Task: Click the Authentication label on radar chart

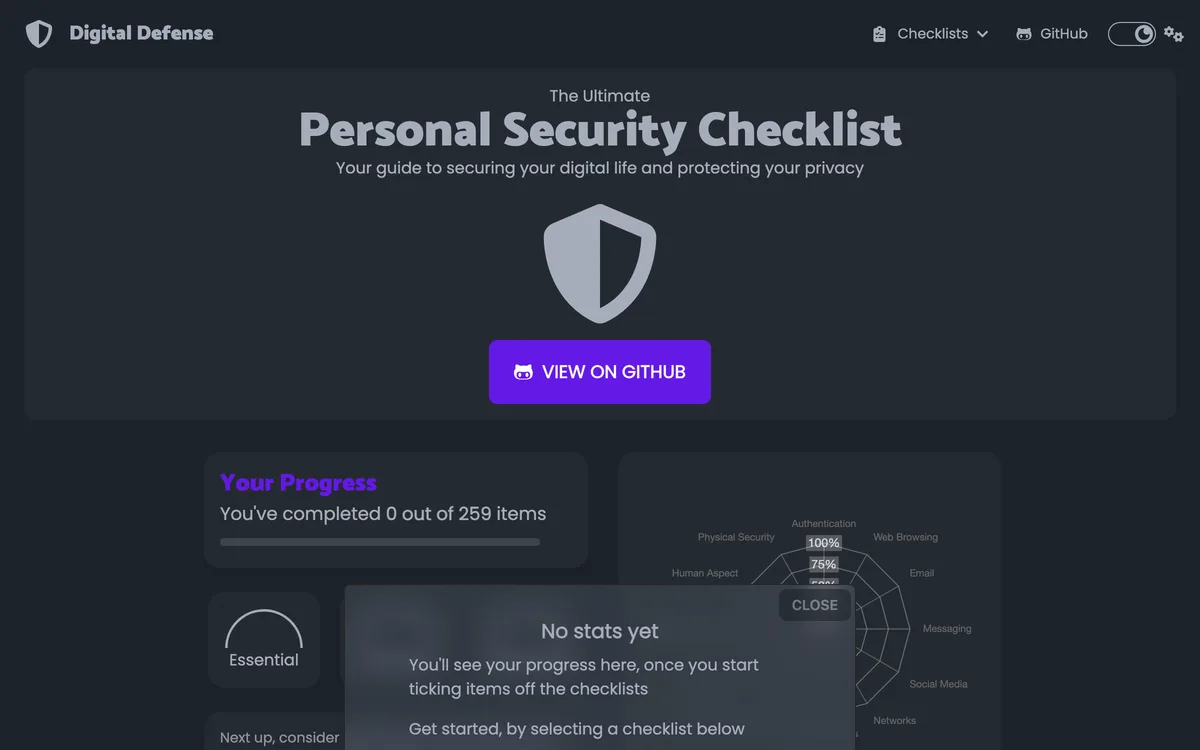Action: pos(824,523)
